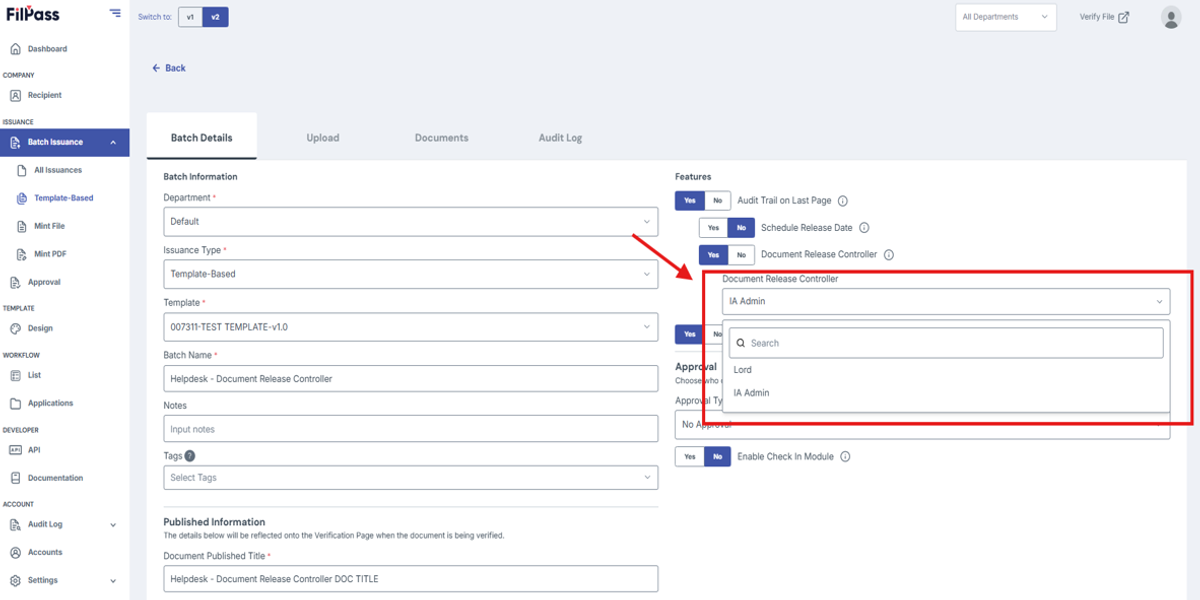The height and width of the screenshot is (600, 1200).
Task: Set Enable Check In Module to Yes
Action: coord(690,456)
